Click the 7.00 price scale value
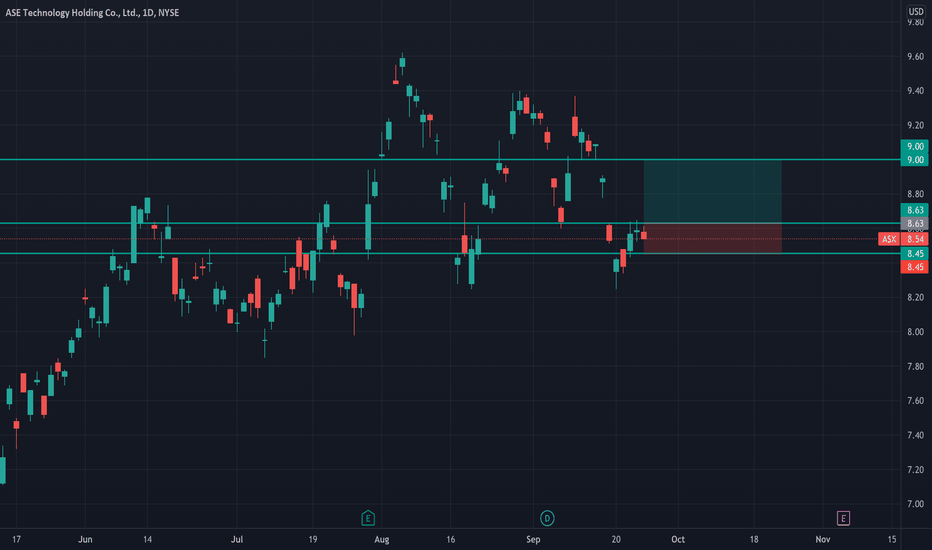Image resolution: width=932 pixels, height=550 pixels. pos(915,504)
